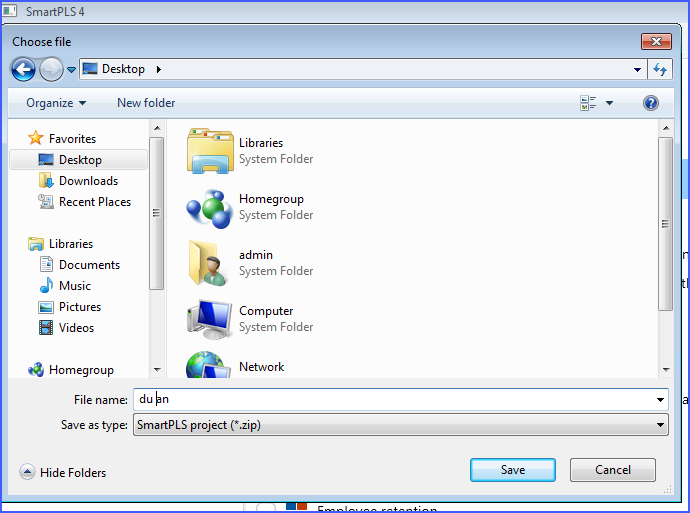
Task: Select the Homegroup system folder icon
Action: [x=210, y=207]
